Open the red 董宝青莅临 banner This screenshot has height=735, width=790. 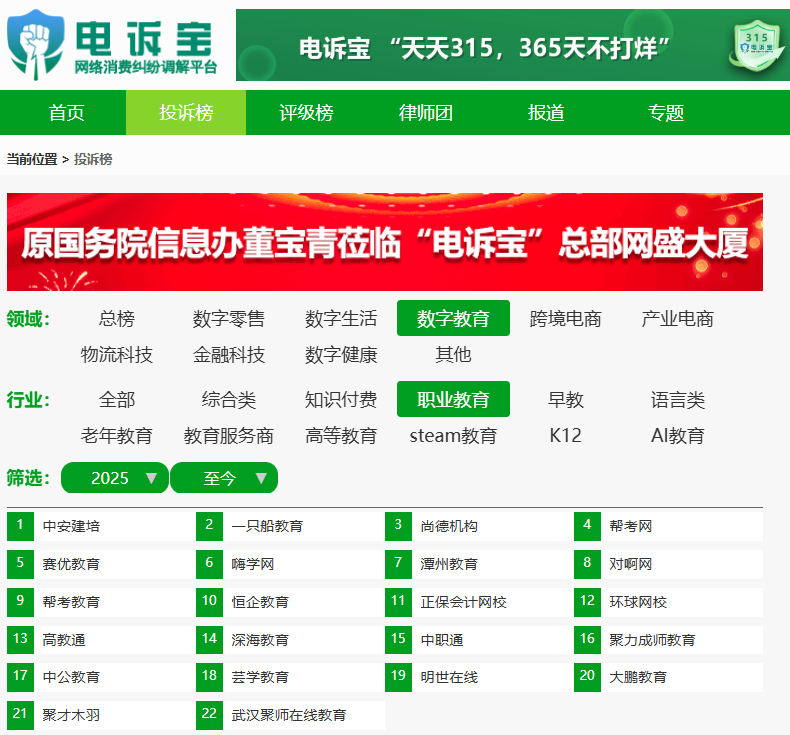tap(385, 242)
